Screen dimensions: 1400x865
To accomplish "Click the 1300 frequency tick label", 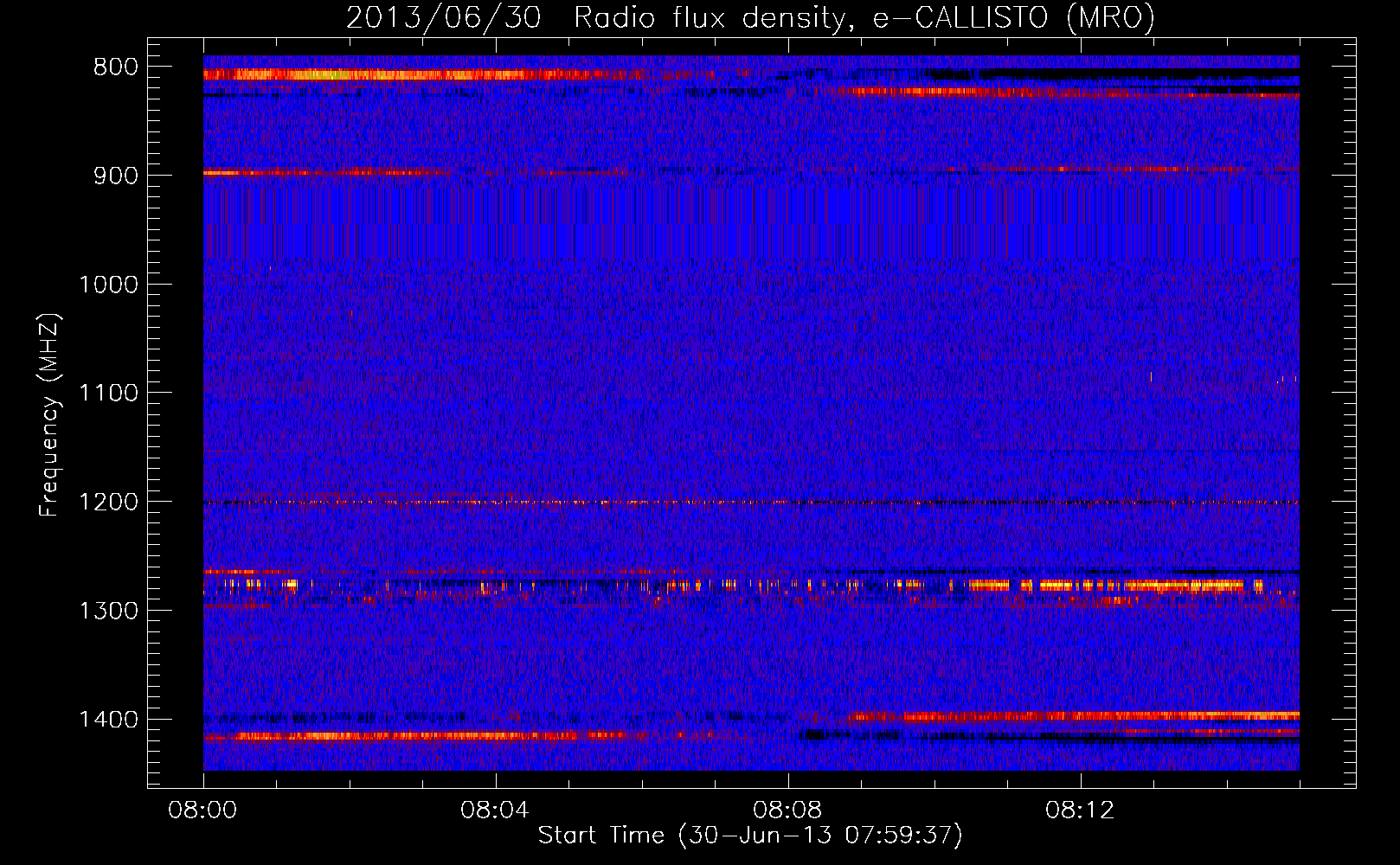I will pyautogui.click(x=108, y=611).
